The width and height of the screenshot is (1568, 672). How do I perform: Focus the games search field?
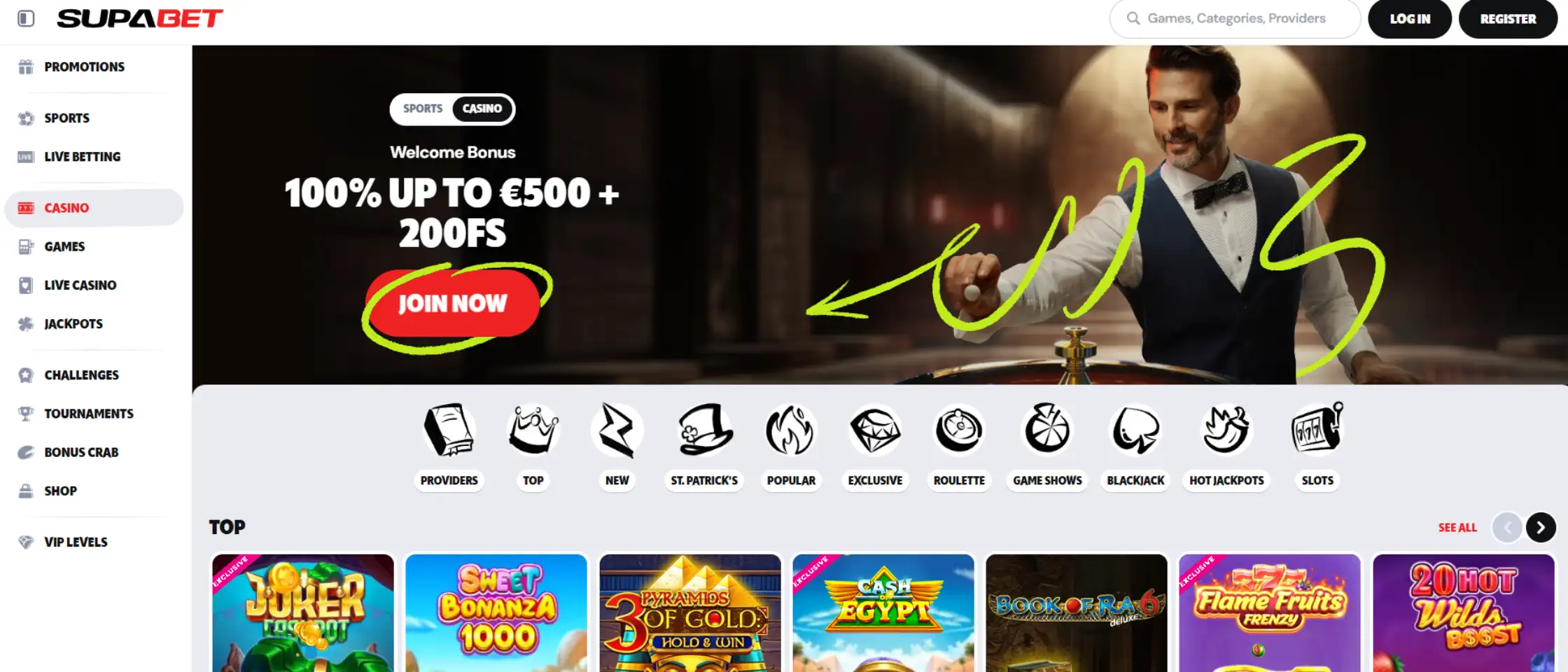tap(1235, 19)
